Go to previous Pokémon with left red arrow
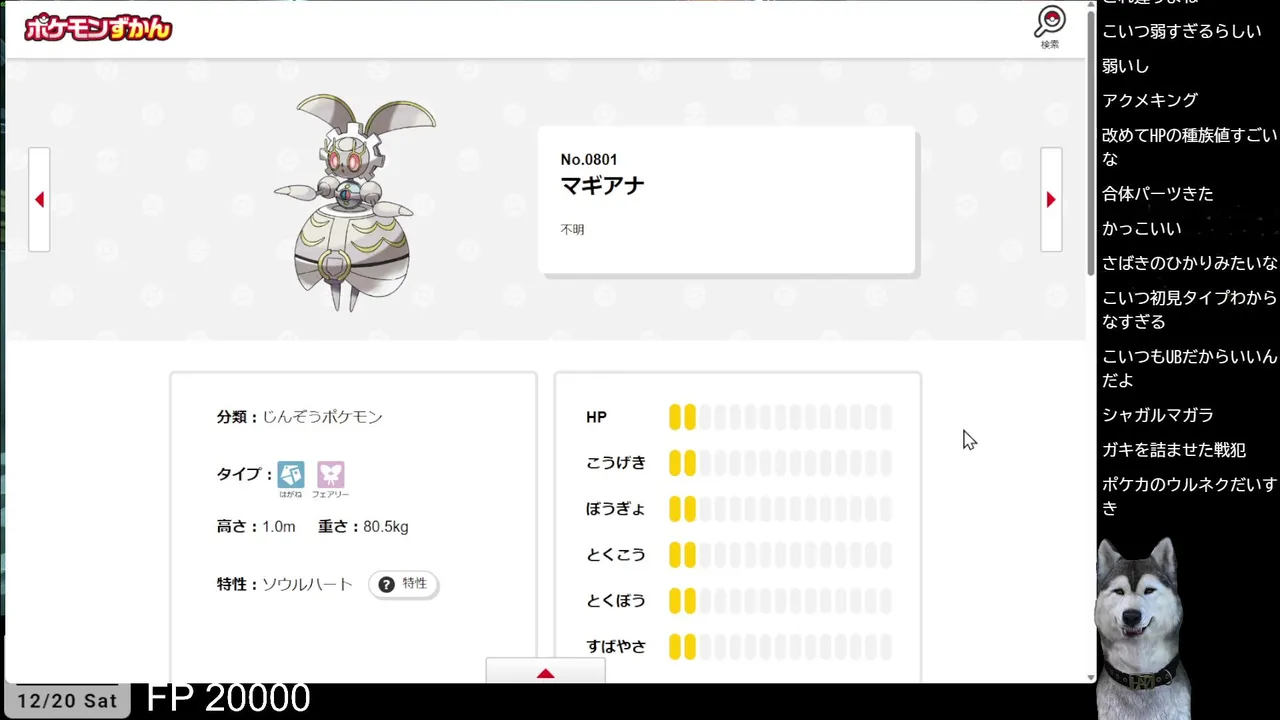Image resolution: width=1280 pixels, height=720 pixels. 39,200
